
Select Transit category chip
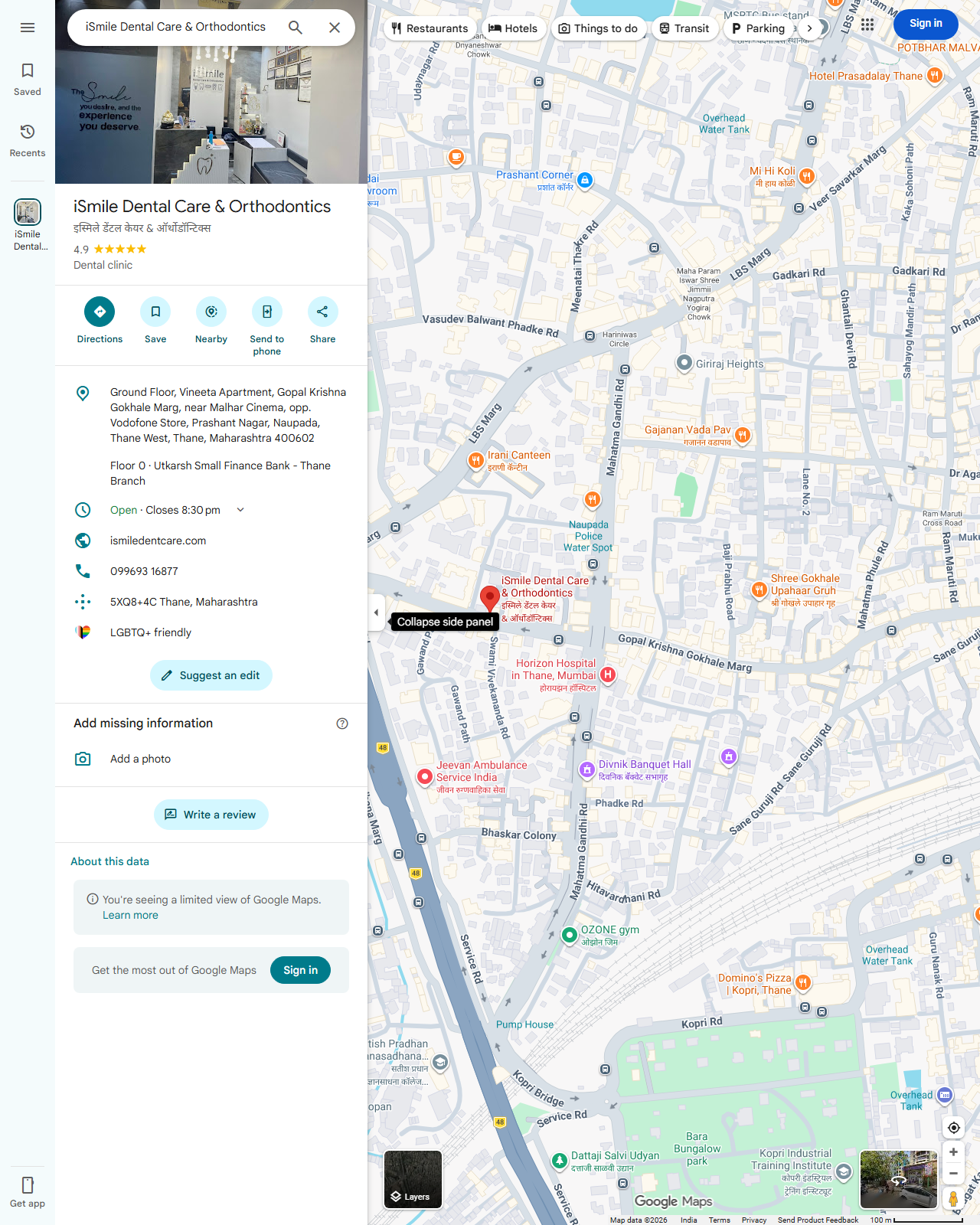(x=684, y=28)
